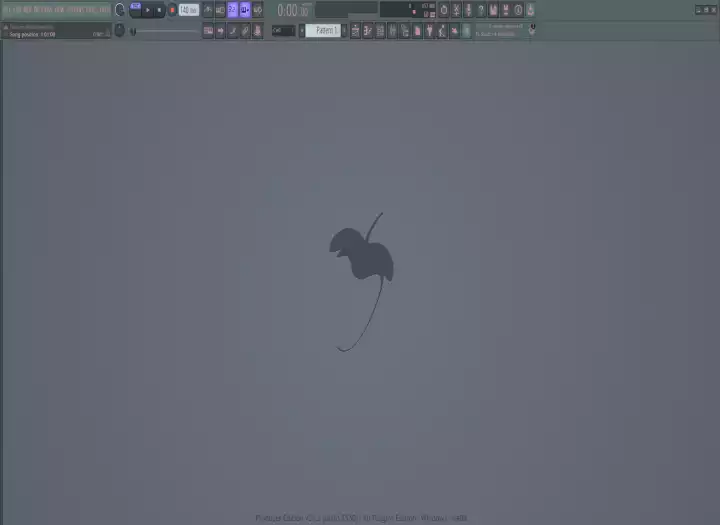
Task: Click the song position slider handle
Action: point(133,31)
